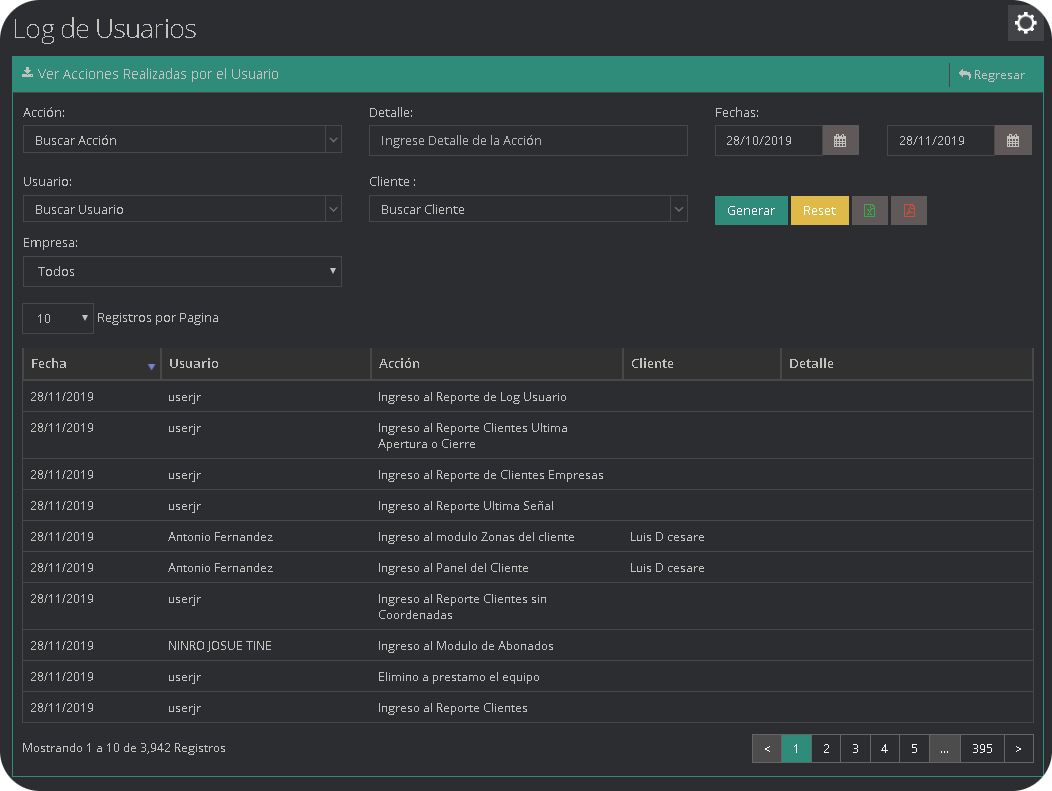This screenshot has width=1052, height=791.
Task: Go to next page arrow
Action: coord(1018,748)
